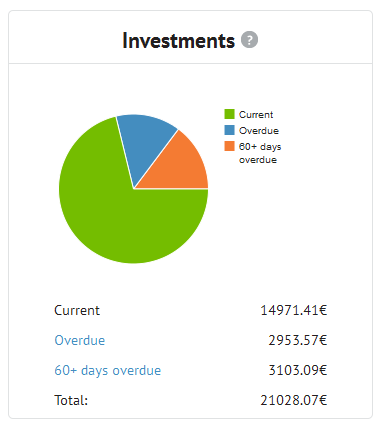Select the orange 60+ days overdue slice

pos(180,167)
